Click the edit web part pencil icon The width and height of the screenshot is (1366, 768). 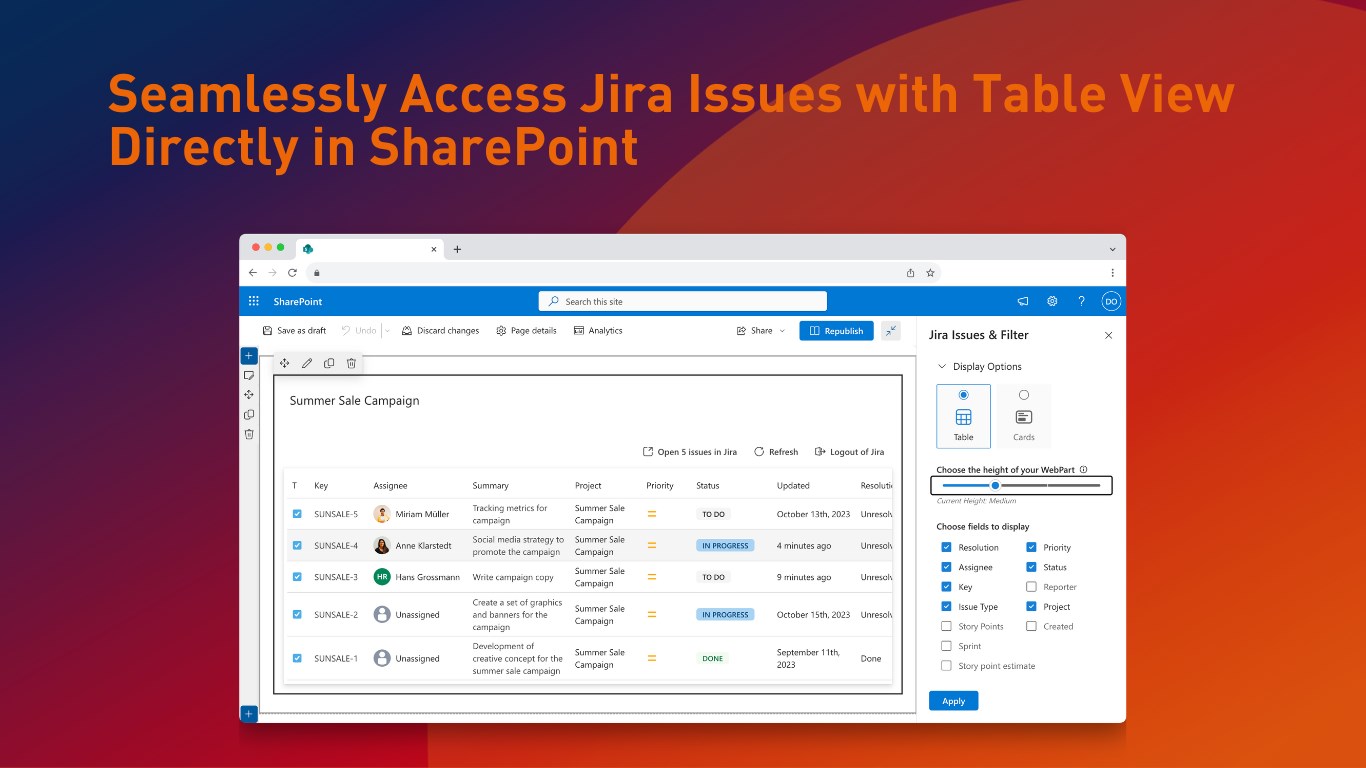pos(307,363)
